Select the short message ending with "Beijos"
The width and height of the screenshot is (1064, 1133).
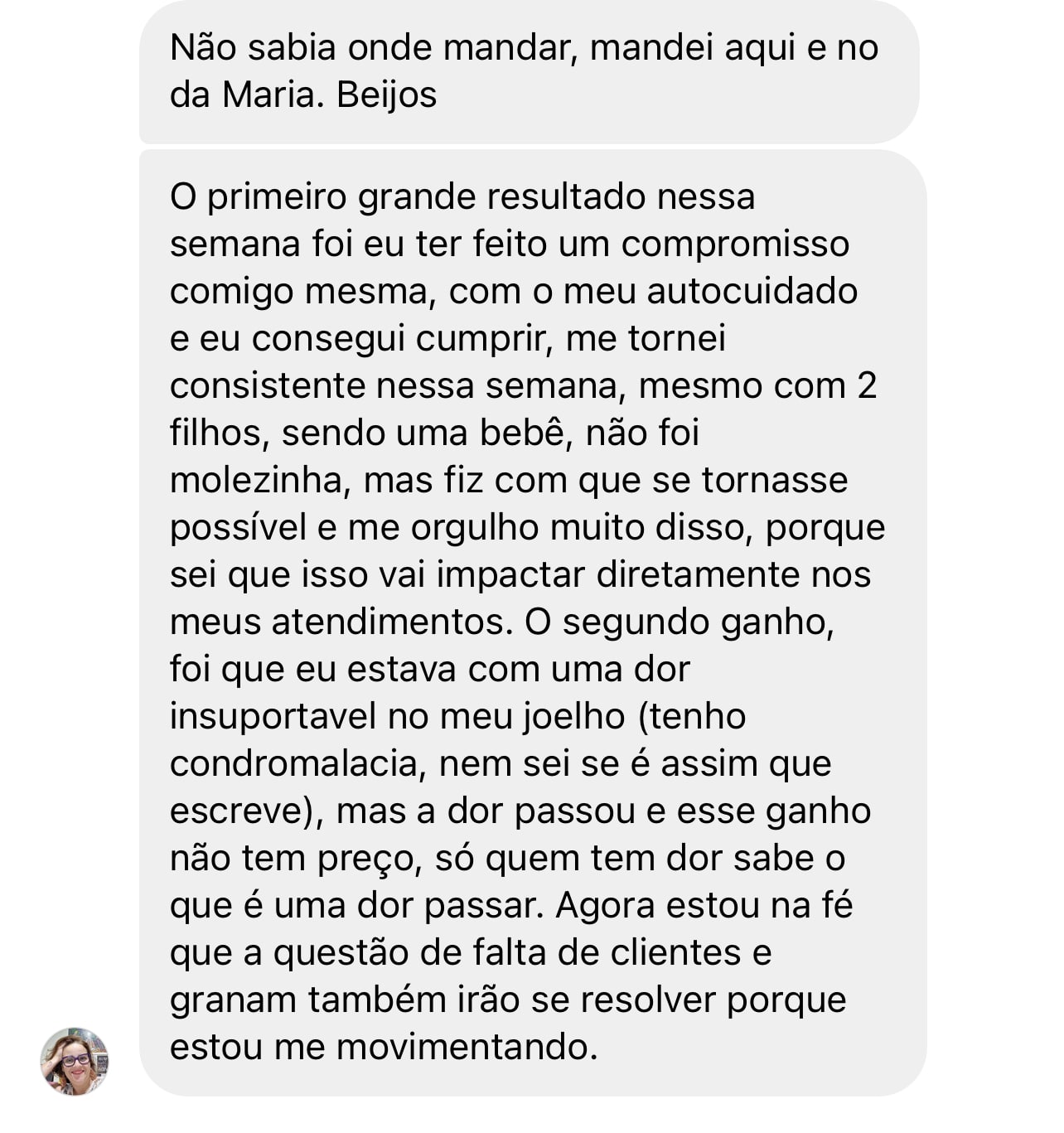click(529, 72)
